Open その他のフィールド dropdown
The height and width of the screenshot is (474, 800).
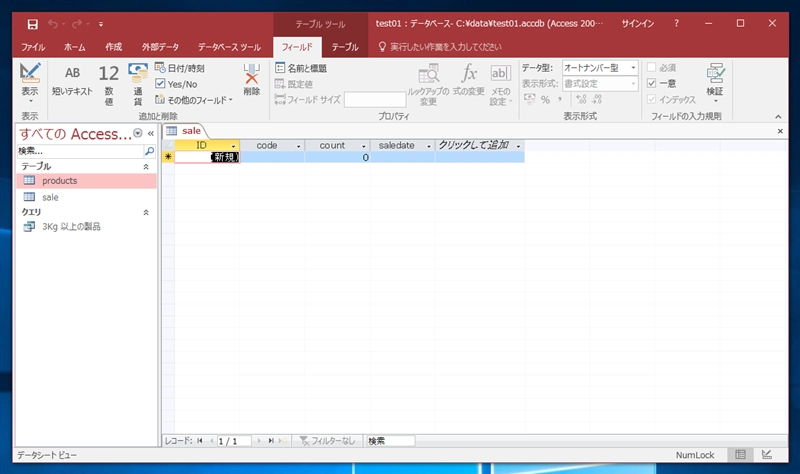193,100
